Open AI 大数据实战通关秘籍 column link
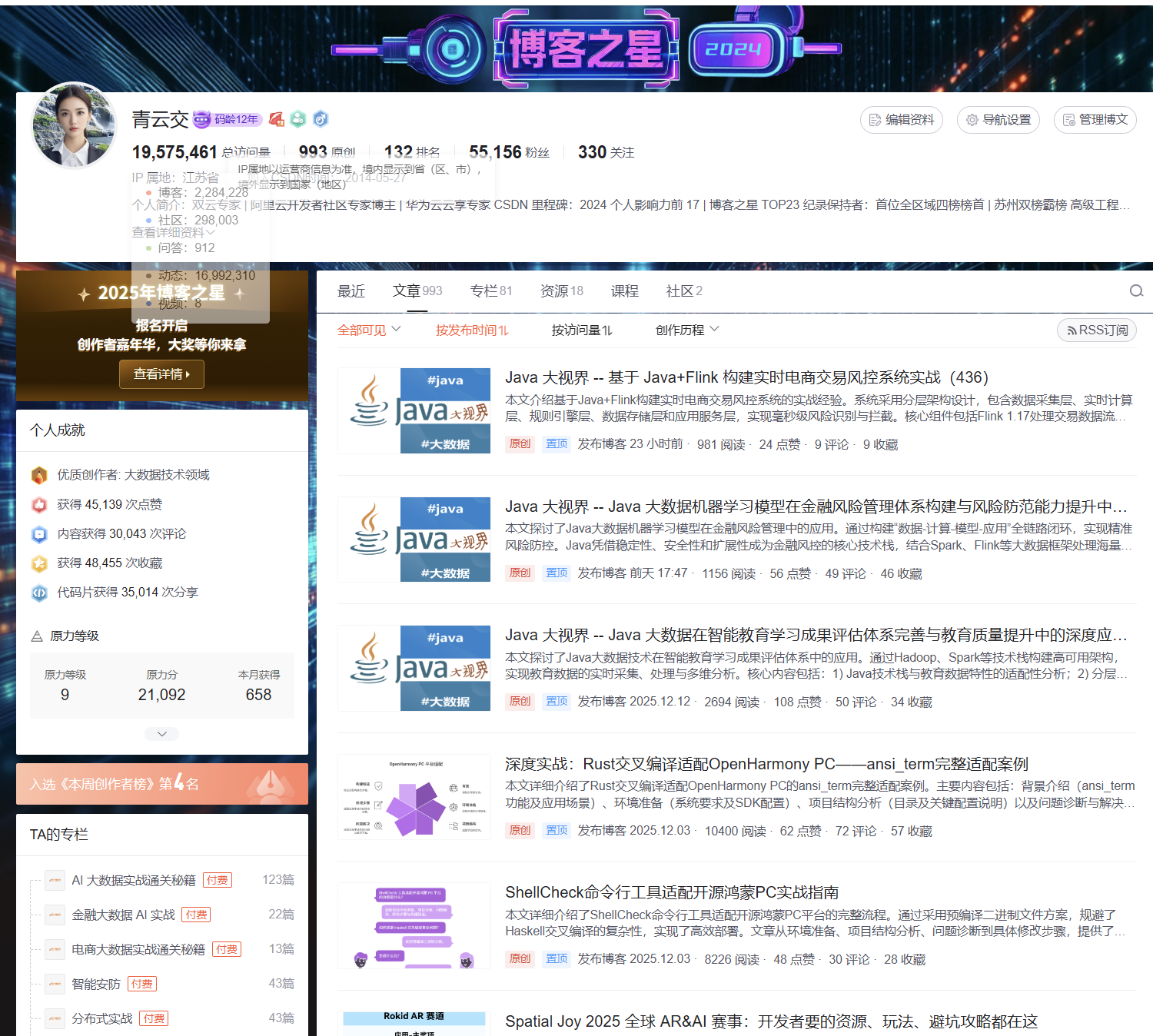 click(134, 880)
